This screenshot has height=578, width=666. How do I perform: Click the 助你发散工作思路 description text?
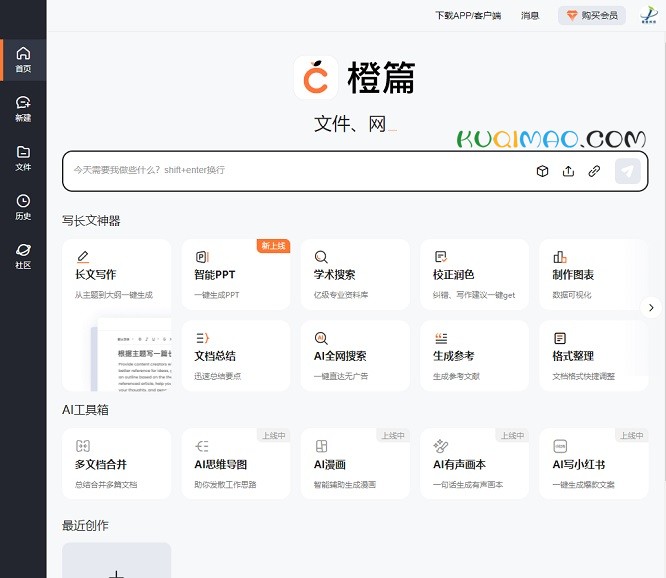[226, 485]
